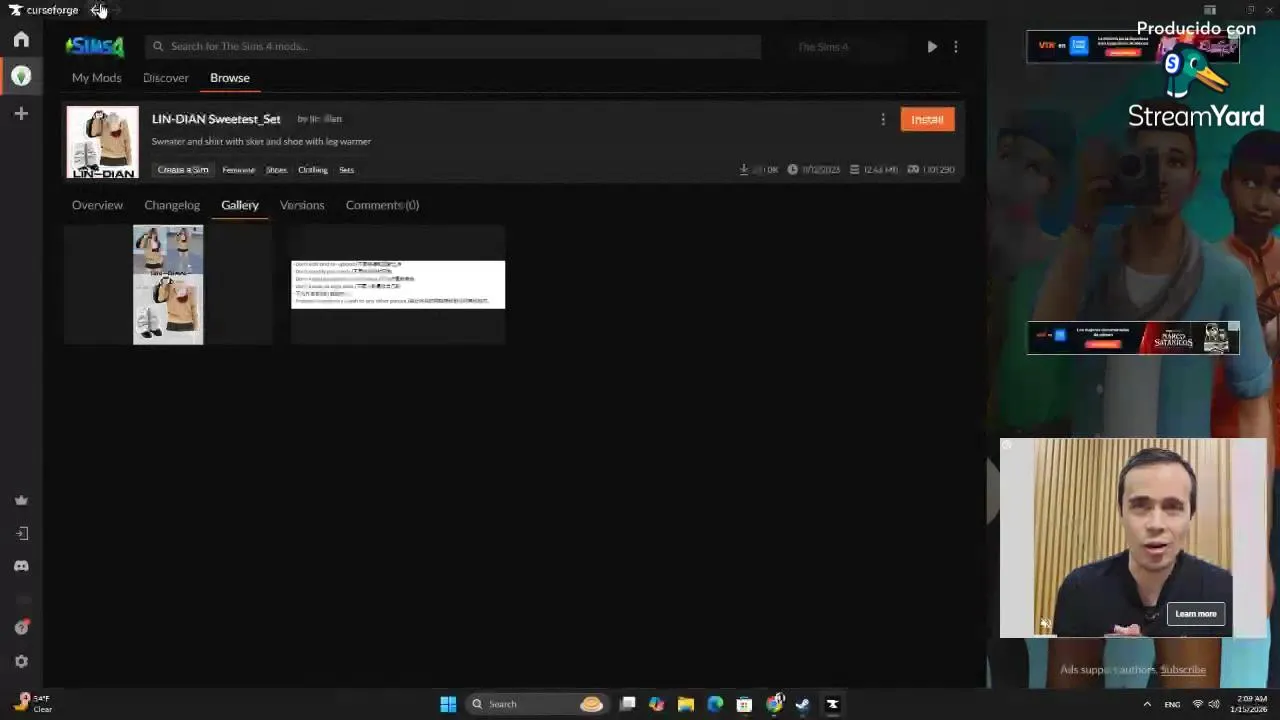Click LIN-DIAN Sweetest_Set title
1280x720 pixels.
click(x=216, y=119)
